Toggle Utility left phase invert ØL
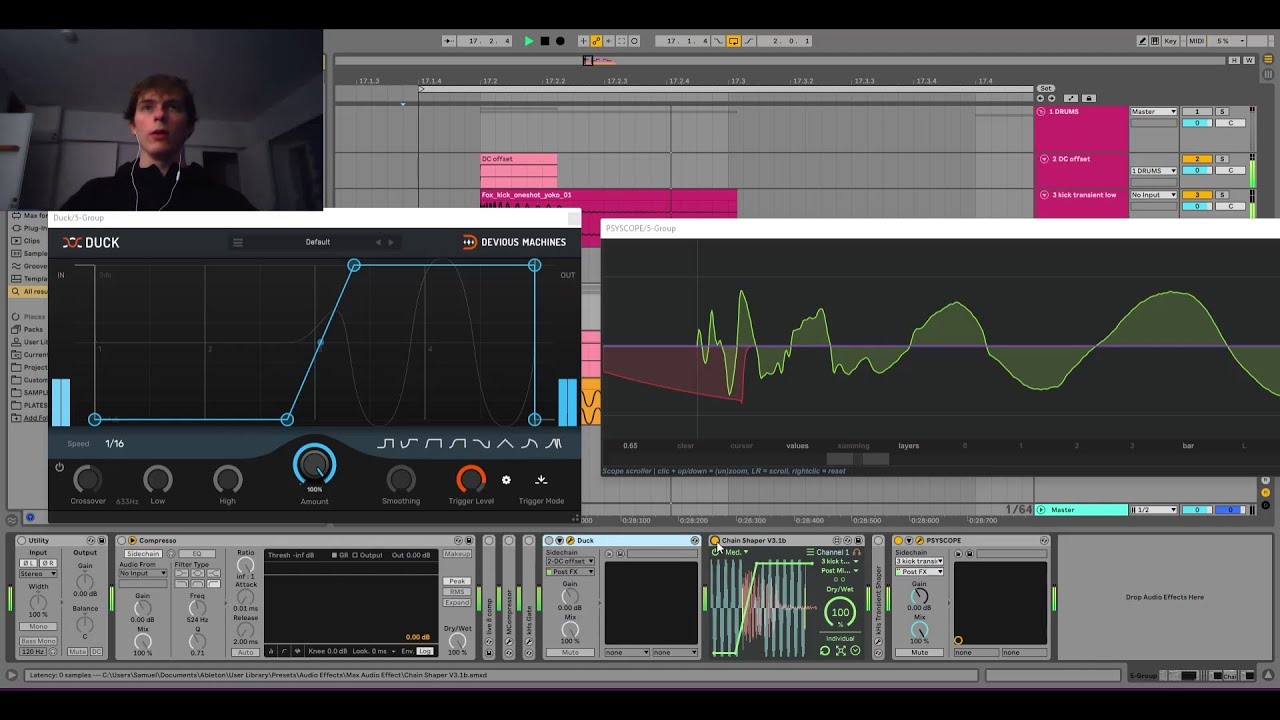The image size is (1280, 720). 29,564
